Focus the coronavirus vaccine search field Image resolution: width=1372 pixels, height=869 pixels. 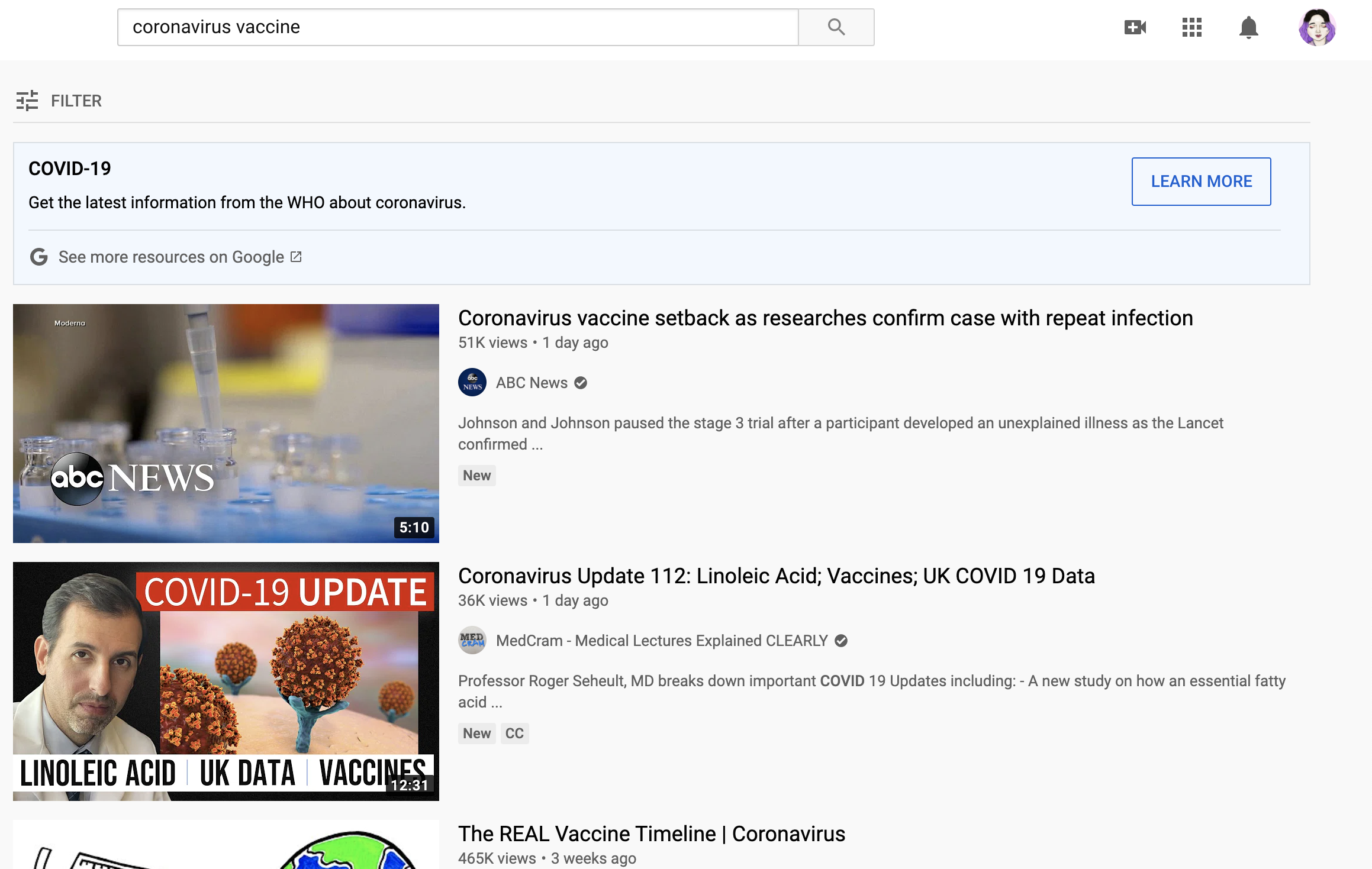[457, 27]
